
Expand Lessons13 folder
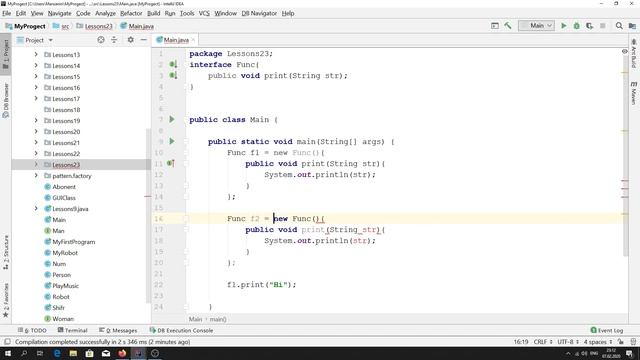coord(36,54)
